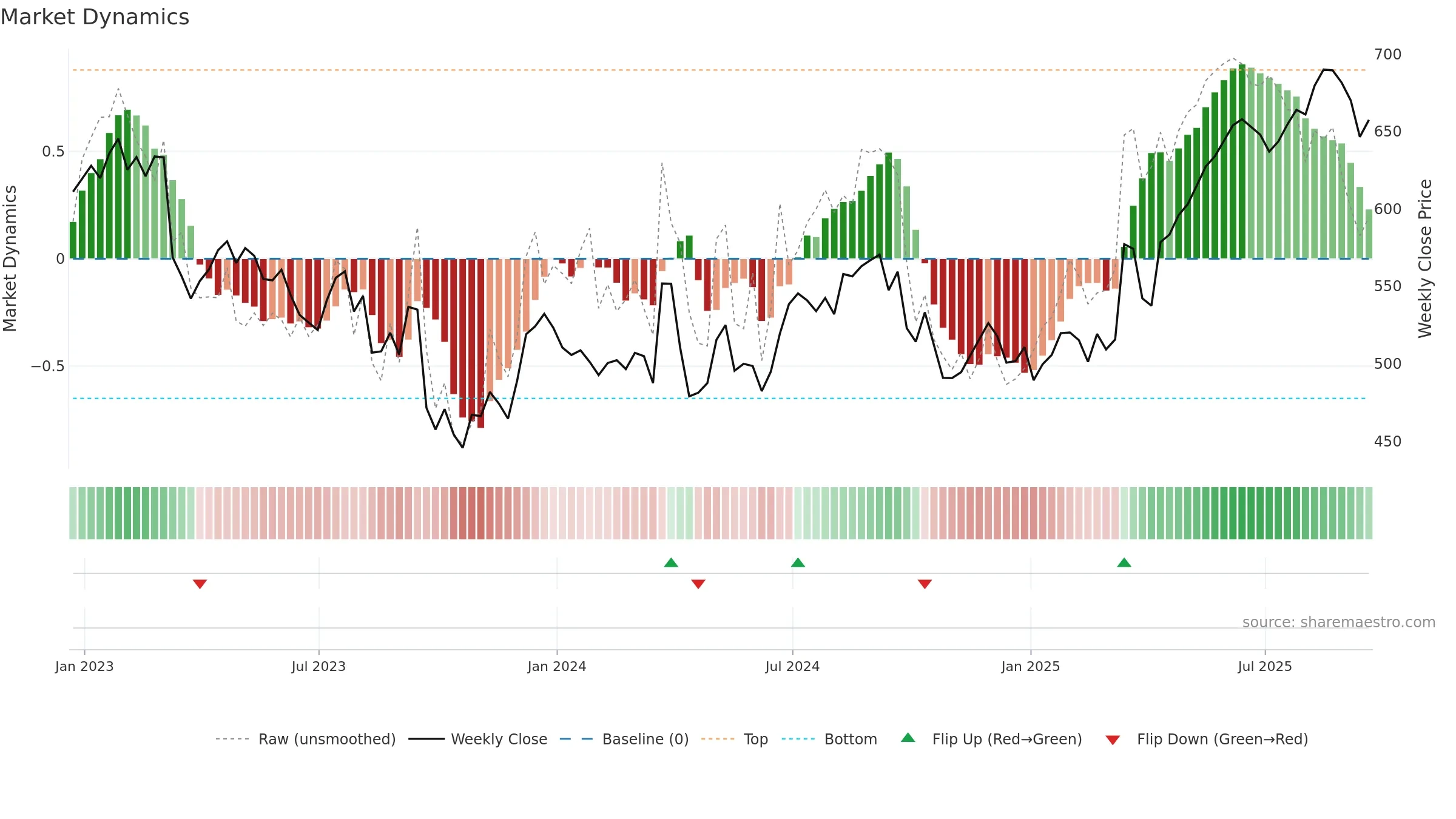
Task: Click the 700 price axis tick
Action: tap(1387, 55)
